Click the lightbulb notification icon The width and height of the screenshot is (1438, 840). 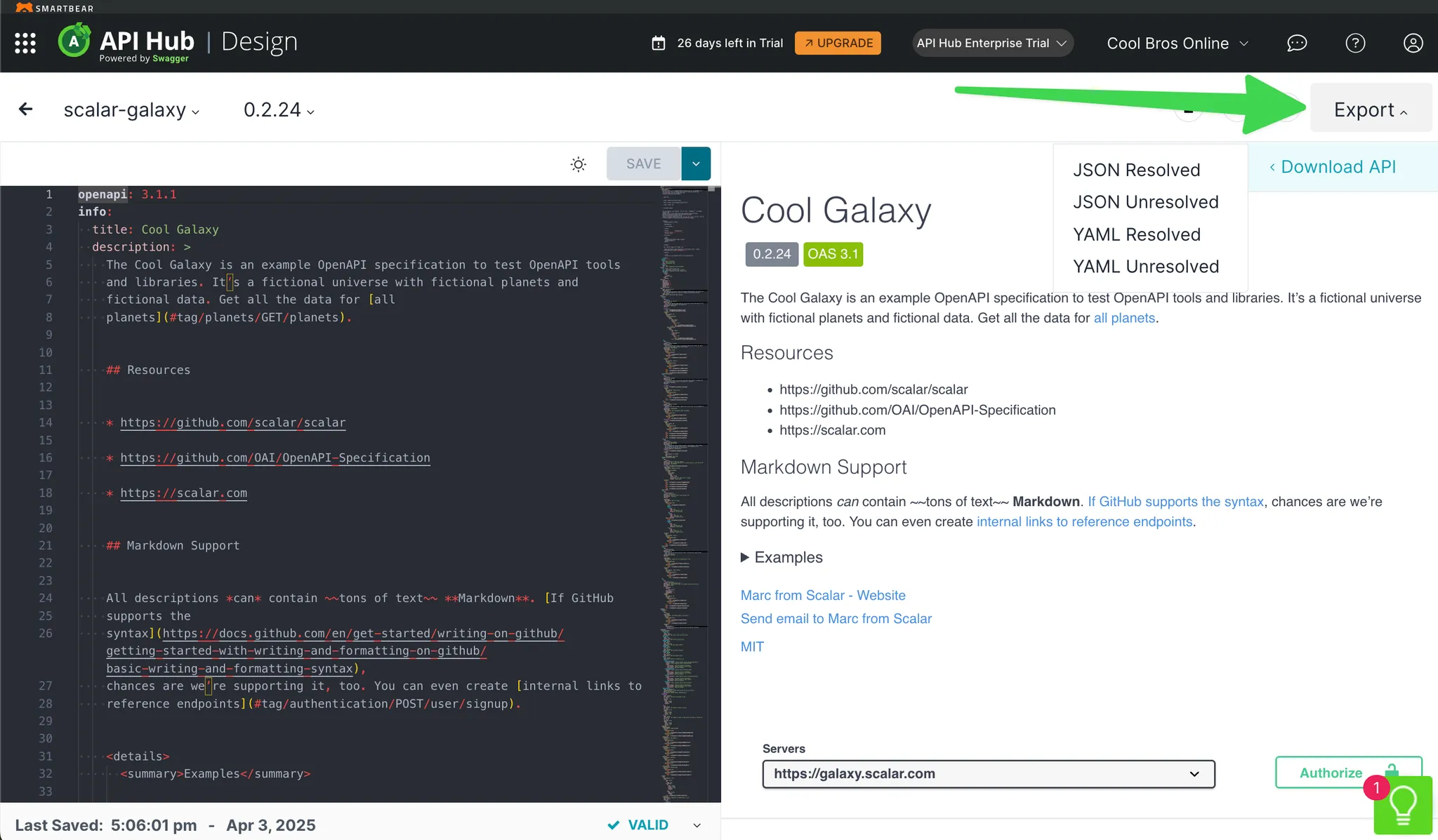tap(1402, 805)
